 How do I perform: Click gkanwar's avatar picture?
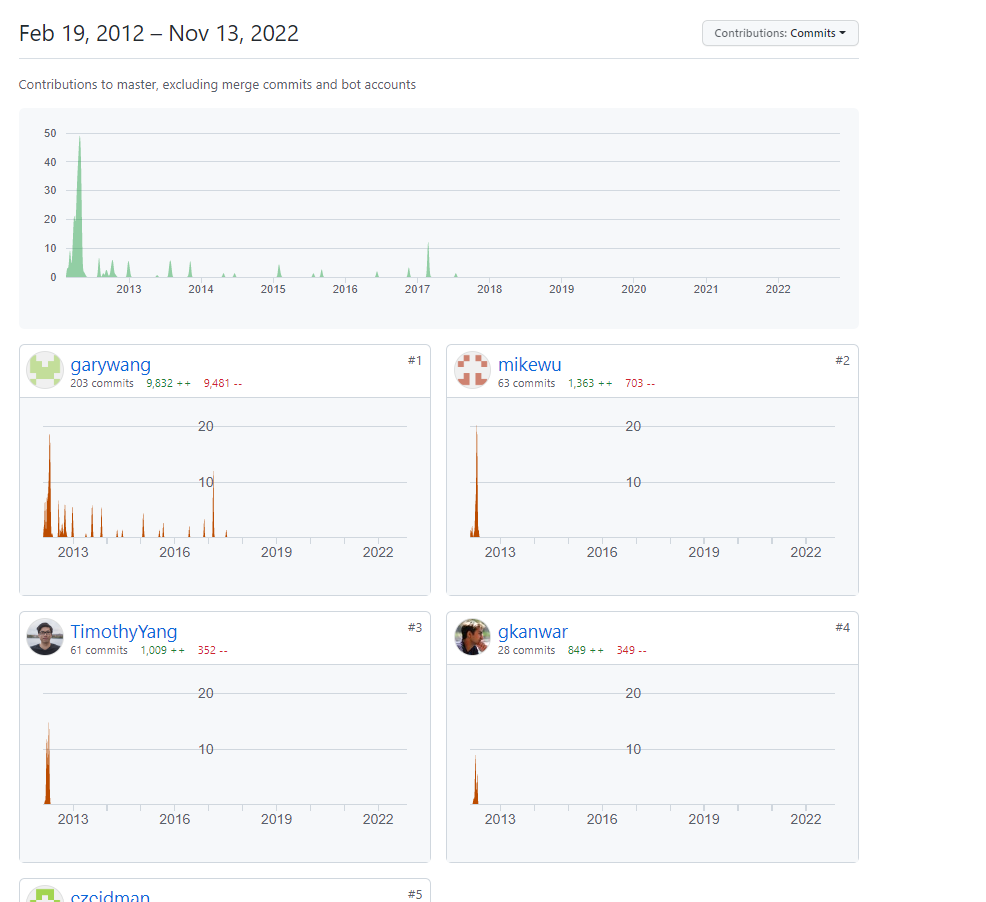coord(472,637)
